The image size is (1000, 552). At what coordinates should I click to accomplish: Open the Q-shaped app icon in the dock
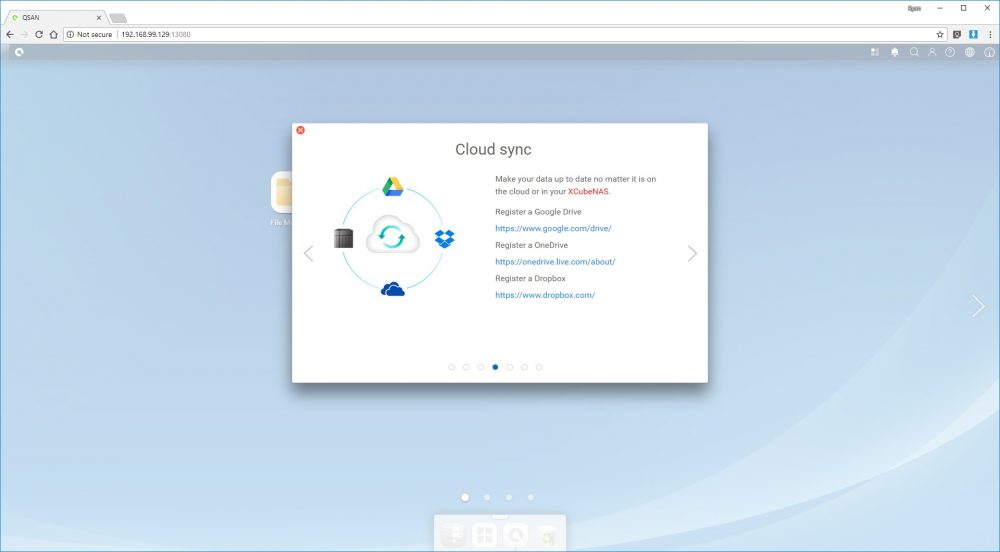click(x=515, y=535)
